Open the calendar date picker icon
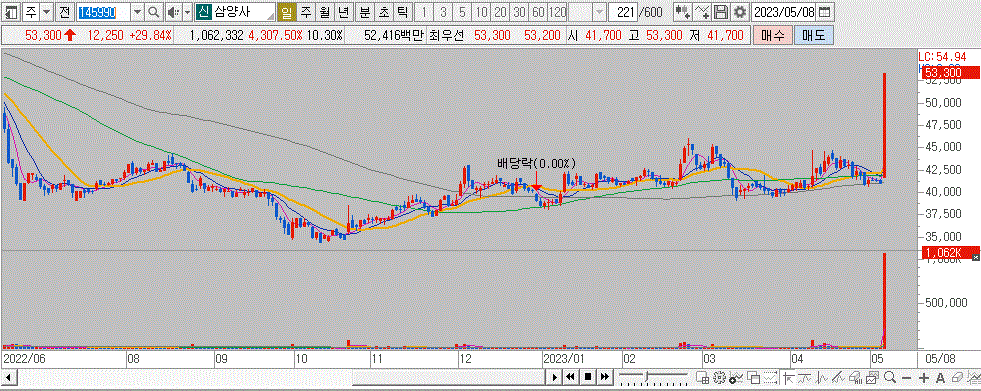Screen dimensions: 981x391 825,11
